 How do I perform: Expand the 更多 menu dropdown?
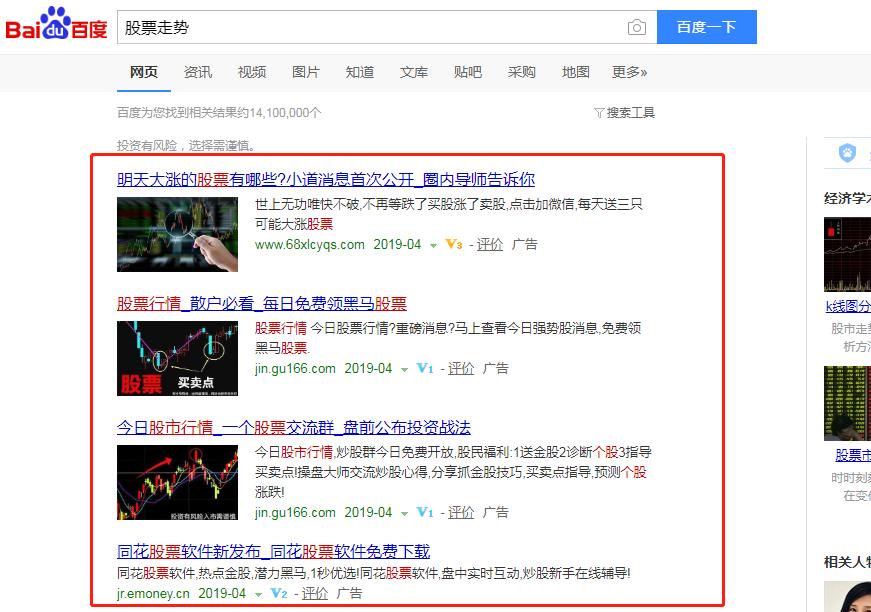point(628,72)
